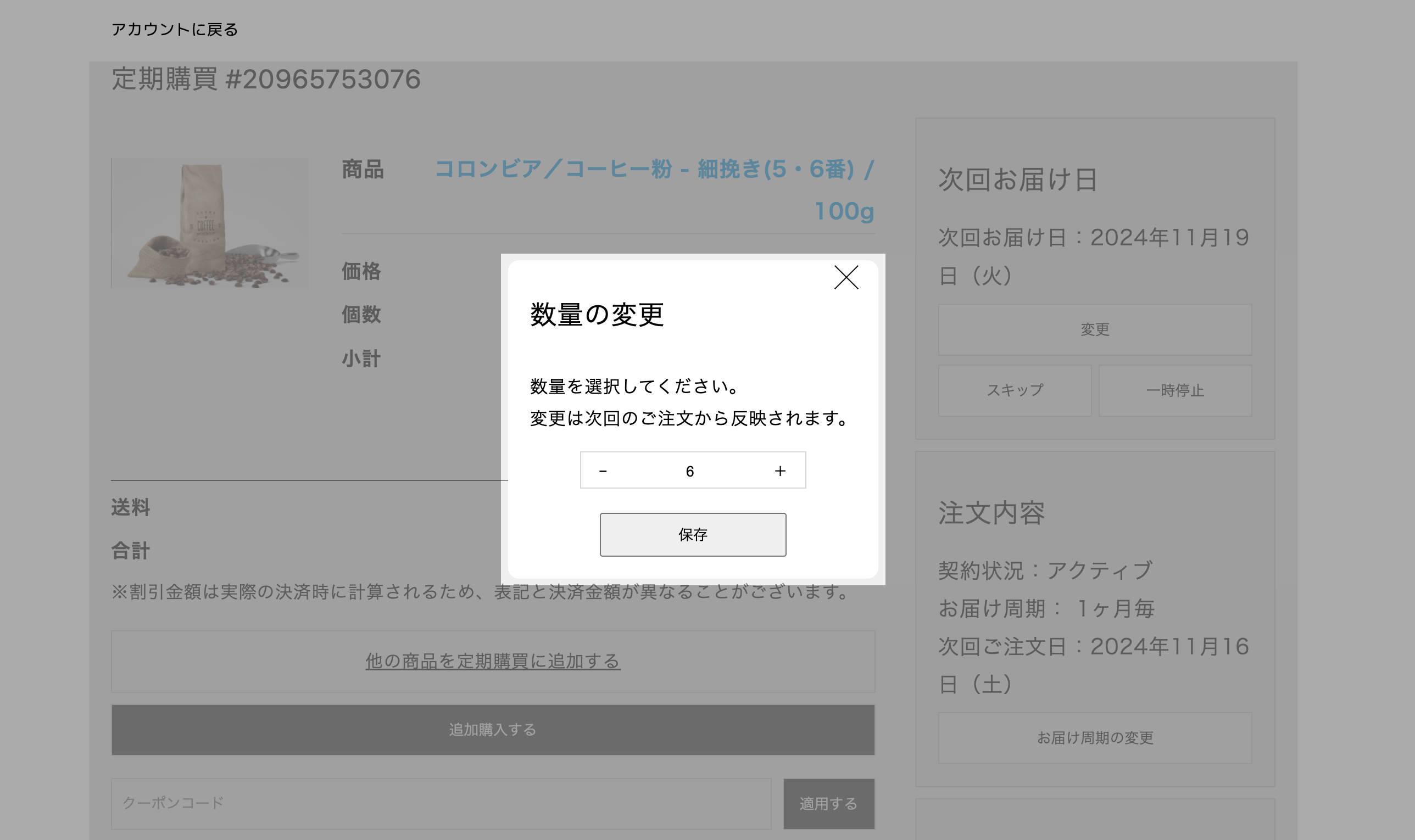Viewport: 1415px width, 840px height.
Task: Click the 数量の変更 dialog heading
Action: [x=597, y=315]
